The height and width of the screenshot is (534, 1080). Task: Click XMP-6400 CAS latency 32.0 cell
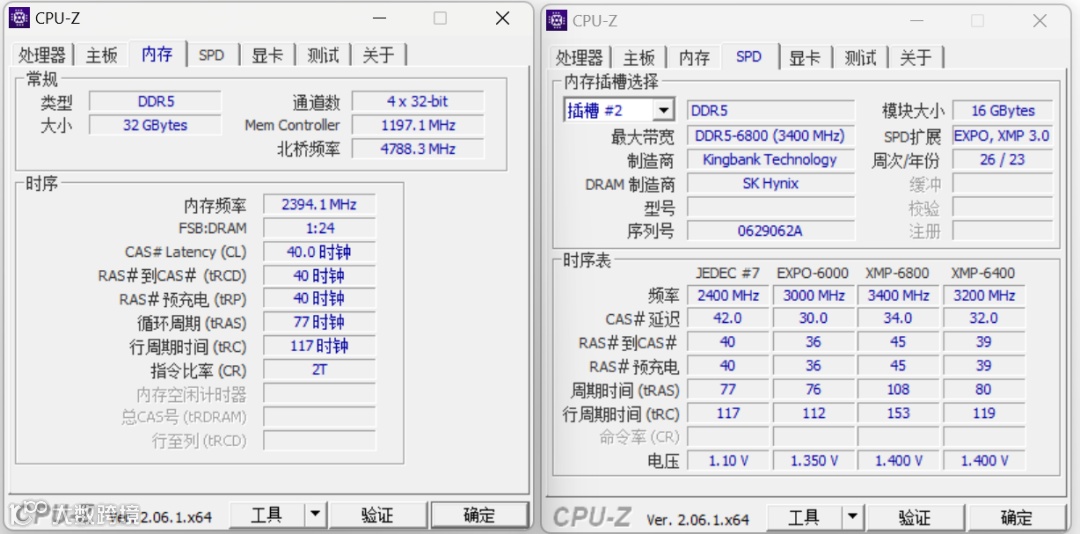point(984,318)
